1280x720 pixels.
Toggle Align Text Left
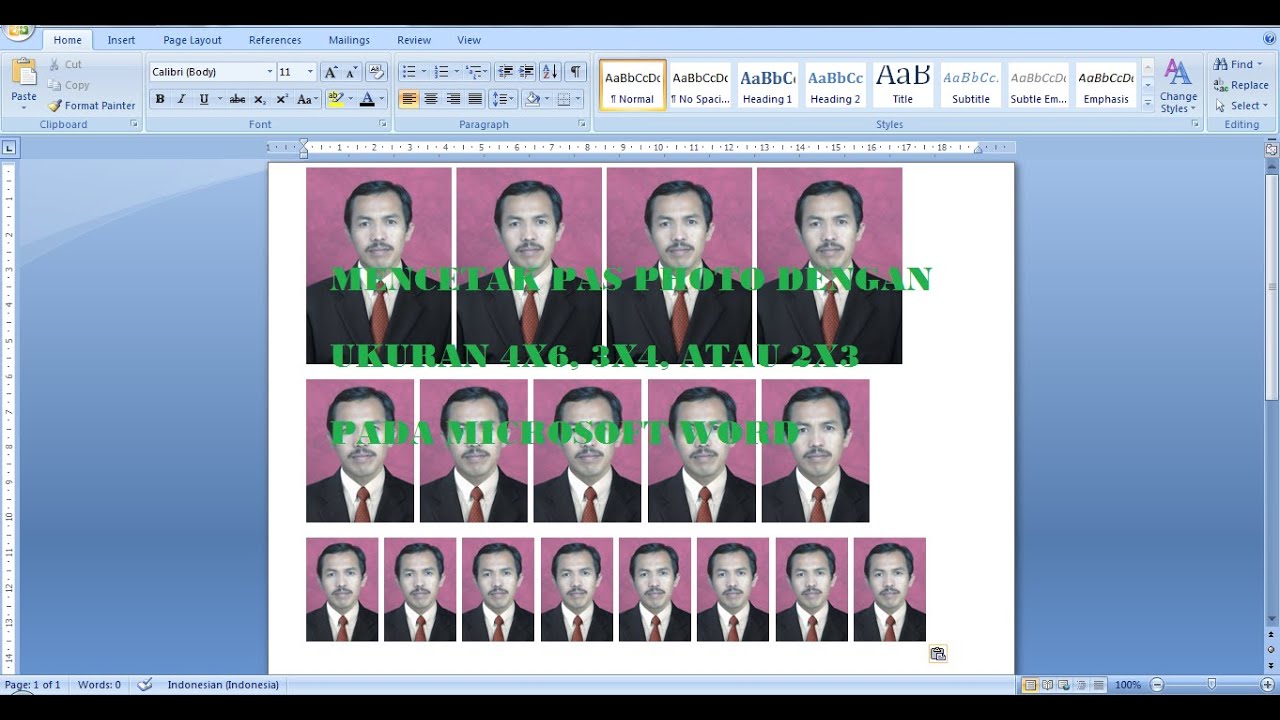click(409, 99)
